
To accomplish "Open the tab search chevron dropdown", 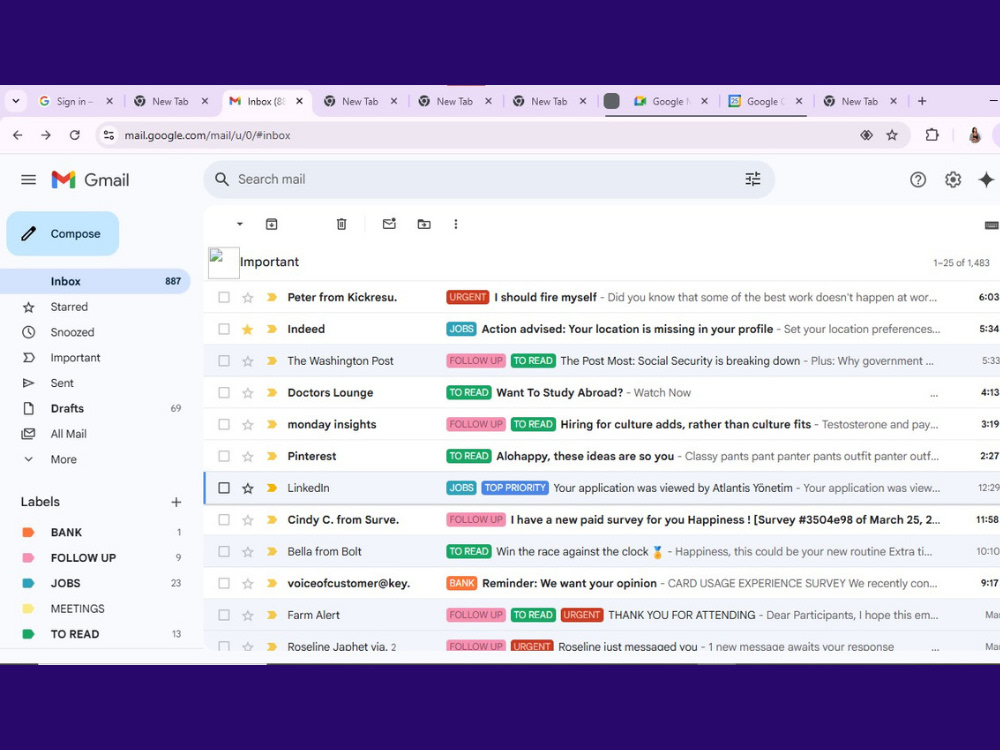I will pyautogui.click(x=16, y=101).
